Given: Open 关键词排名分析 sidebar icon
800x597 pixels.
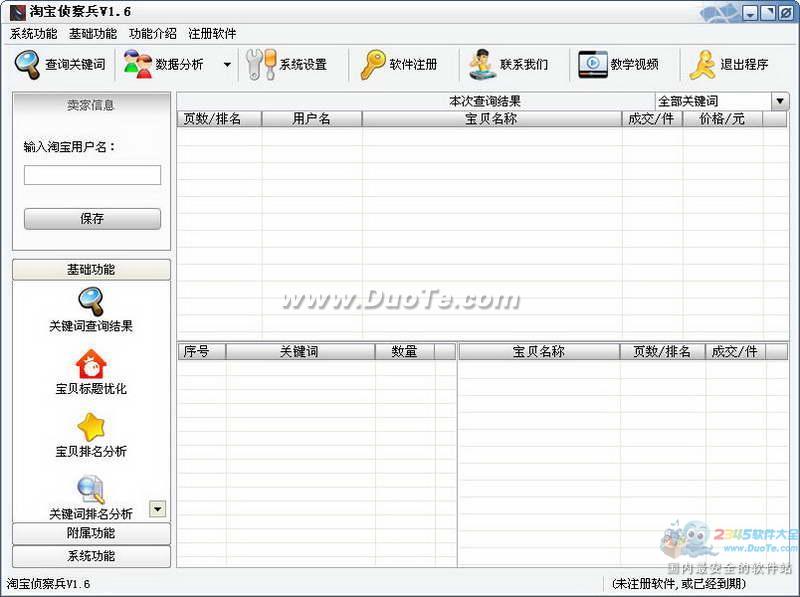Looking at the screenshot, I should [91, 489].
